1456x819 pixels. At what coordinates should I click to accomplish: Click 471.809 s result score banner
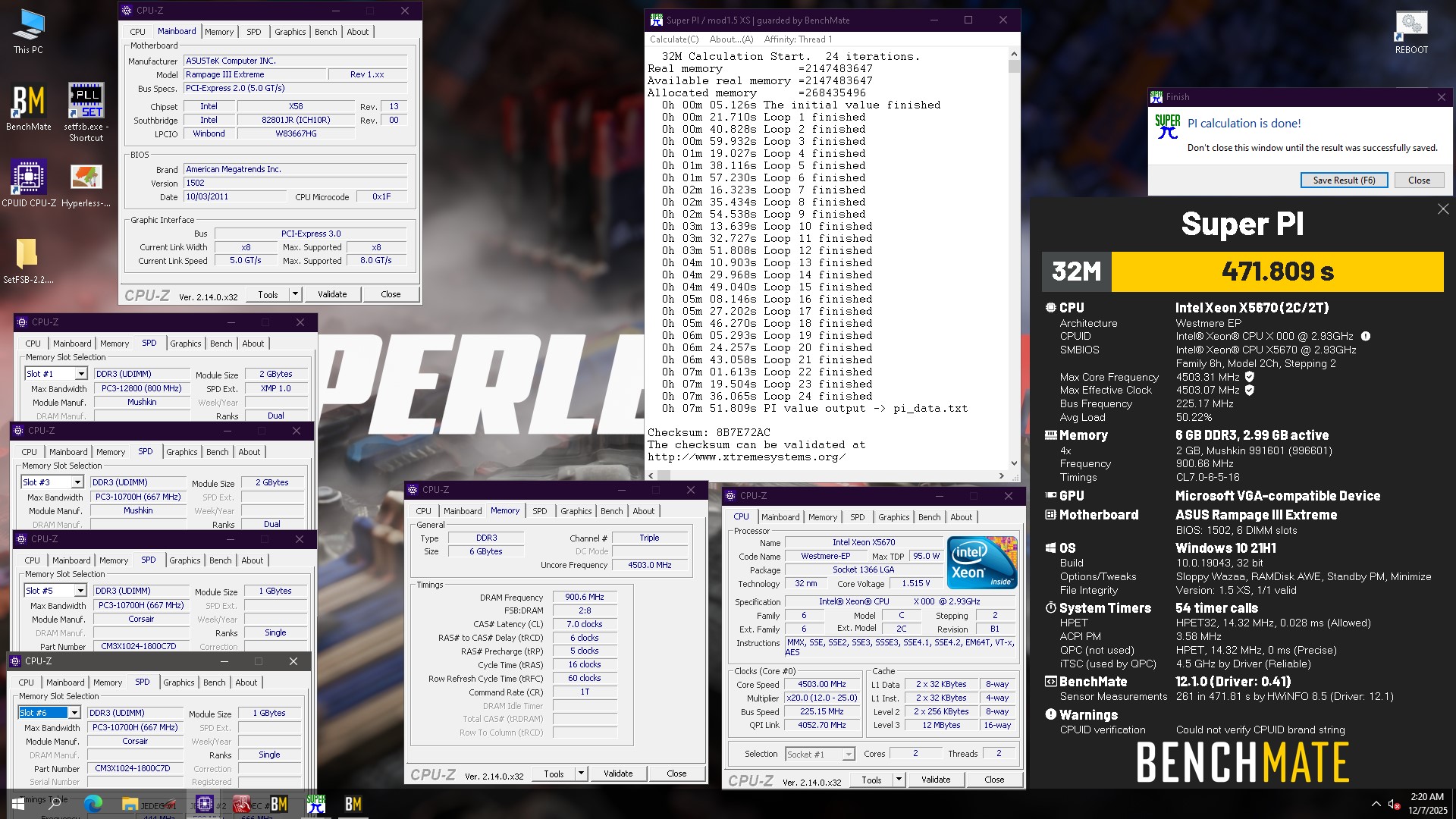point(1277,271)
